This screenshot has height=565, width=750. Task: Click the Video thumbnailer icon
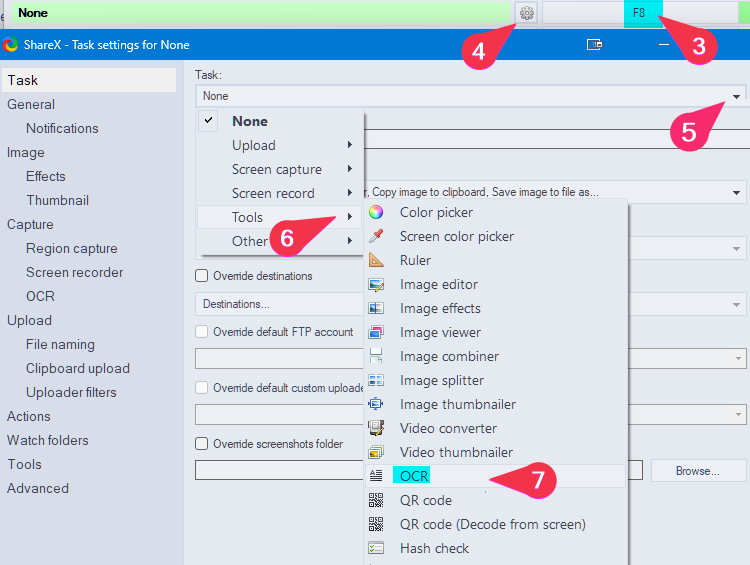click(x=376, y=452)
